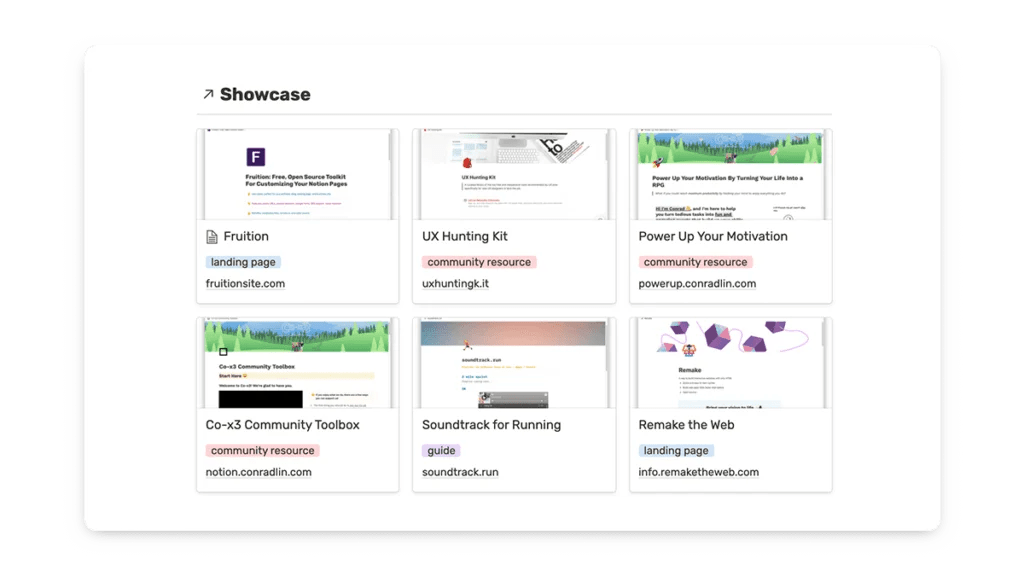Open Power Up Your Motivation thumbnail

pos(731,174)
